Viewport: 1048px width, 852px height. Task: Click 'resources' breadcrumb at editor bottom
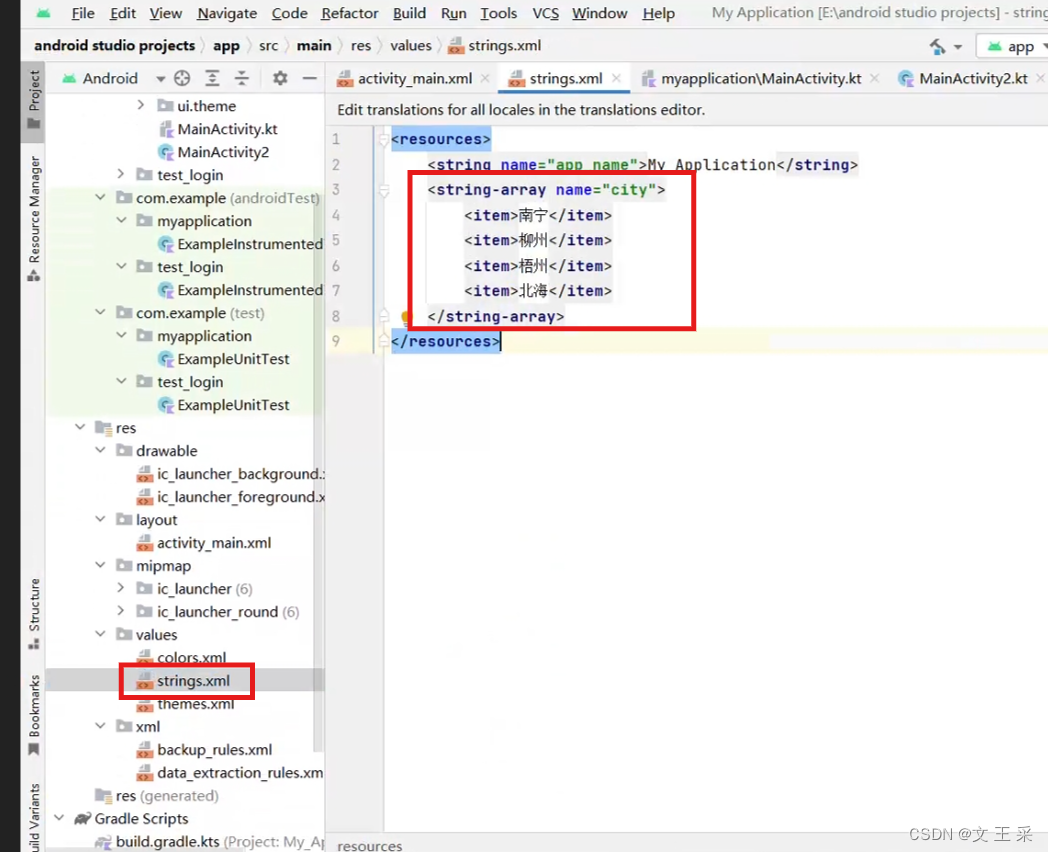click(369, 846)
